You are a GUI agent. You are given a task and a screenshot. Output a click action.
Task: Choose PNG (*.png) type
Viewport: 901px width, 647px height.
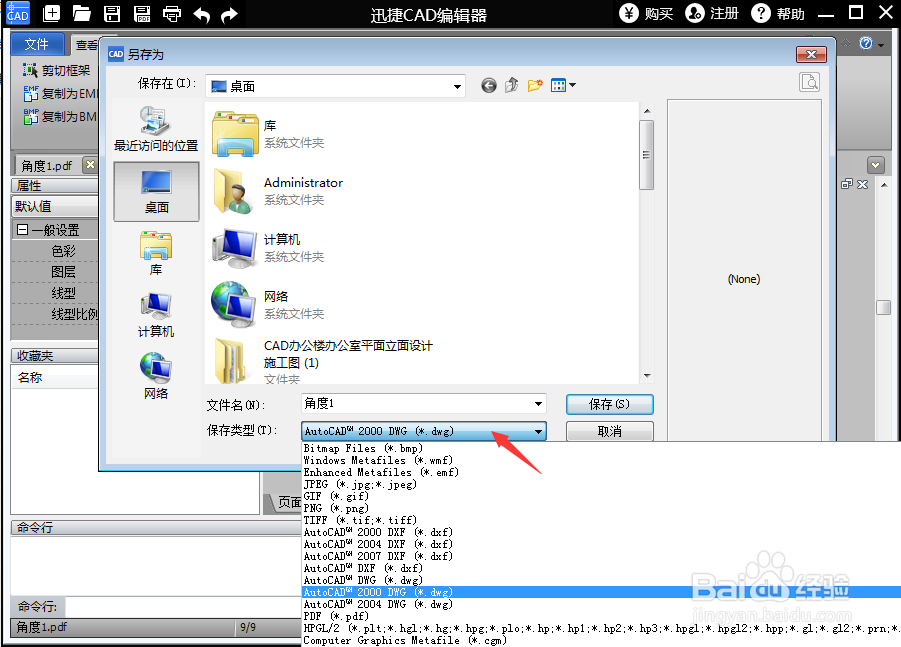pos(336,509)
